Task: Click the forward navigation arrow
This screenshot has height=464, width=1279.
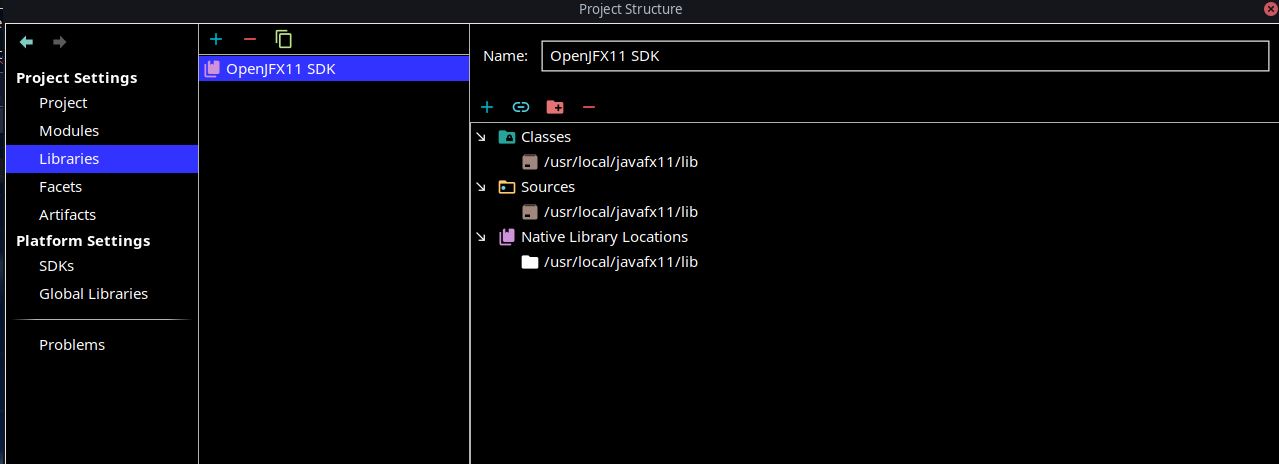Action: click(x=59, y=42)
